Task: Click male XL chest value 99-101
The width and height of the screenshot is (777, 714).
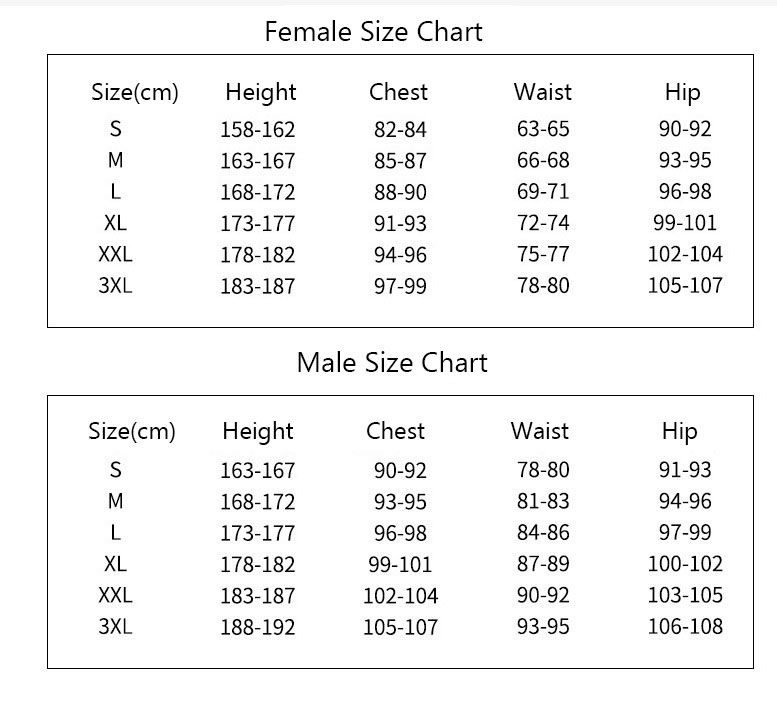Action: point(400,564)
